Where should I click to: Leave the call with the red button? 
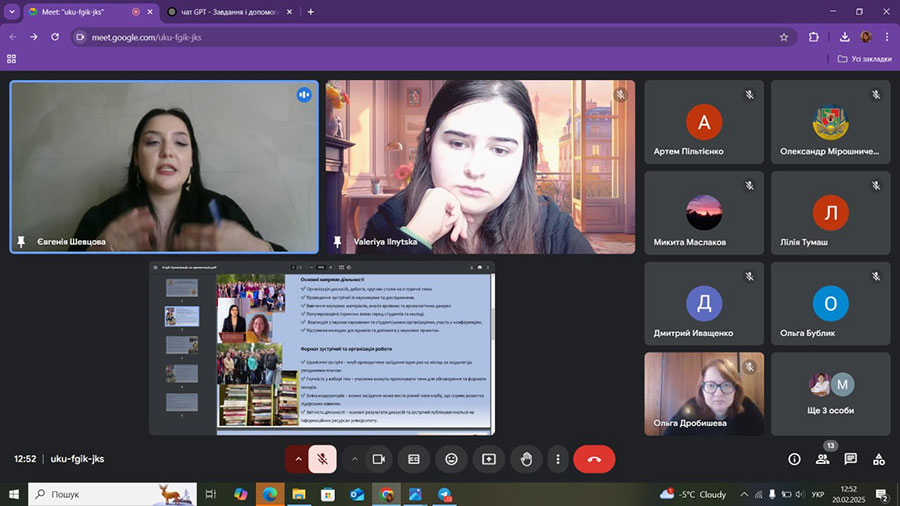tap(594, 459)
